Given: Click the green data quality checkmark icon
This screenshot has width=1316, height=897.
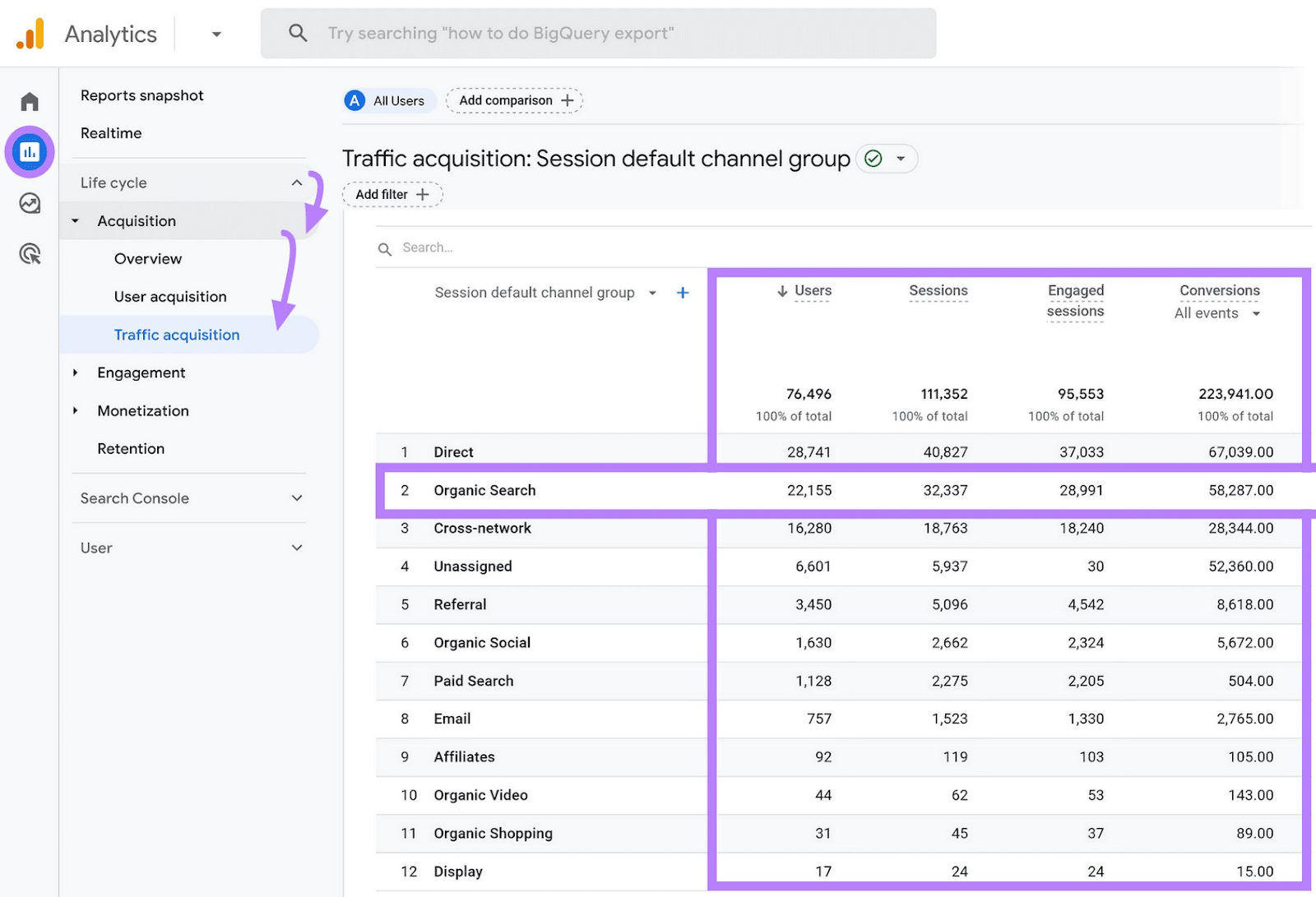Looking at the screenshot, I should coord(873,159).
